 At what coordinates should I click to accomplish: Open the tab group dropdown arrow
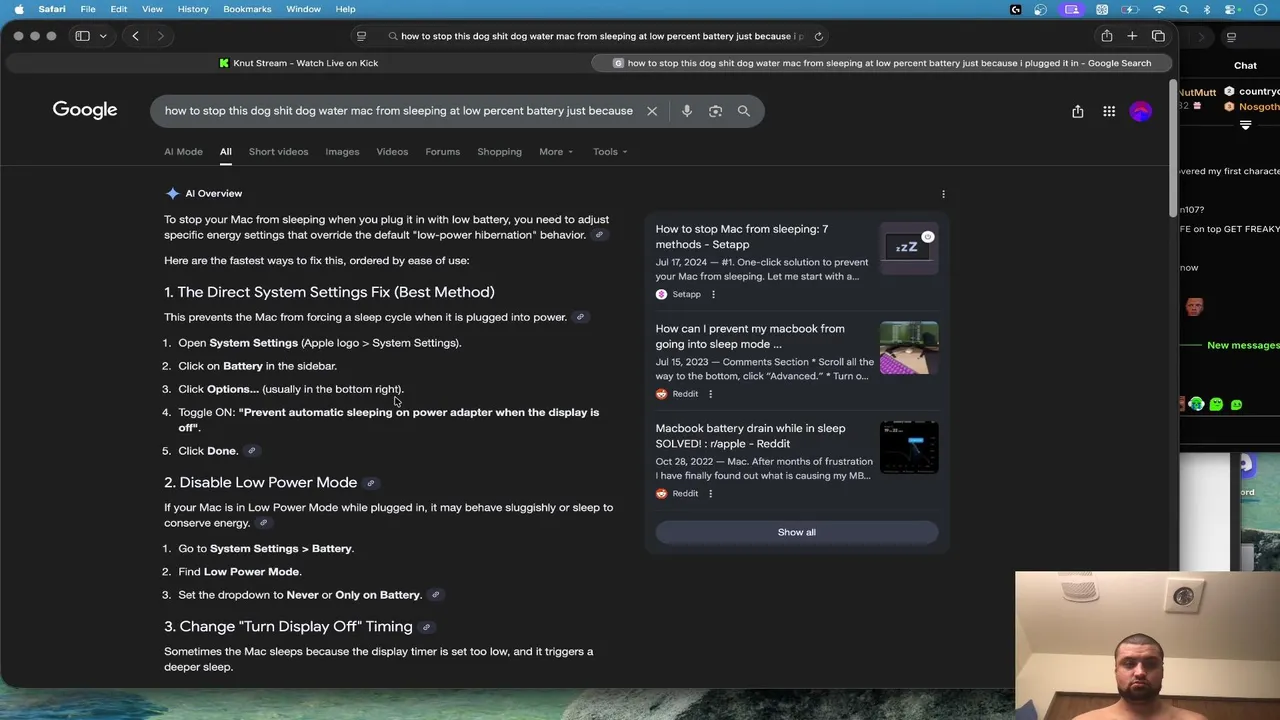point(103,36)
